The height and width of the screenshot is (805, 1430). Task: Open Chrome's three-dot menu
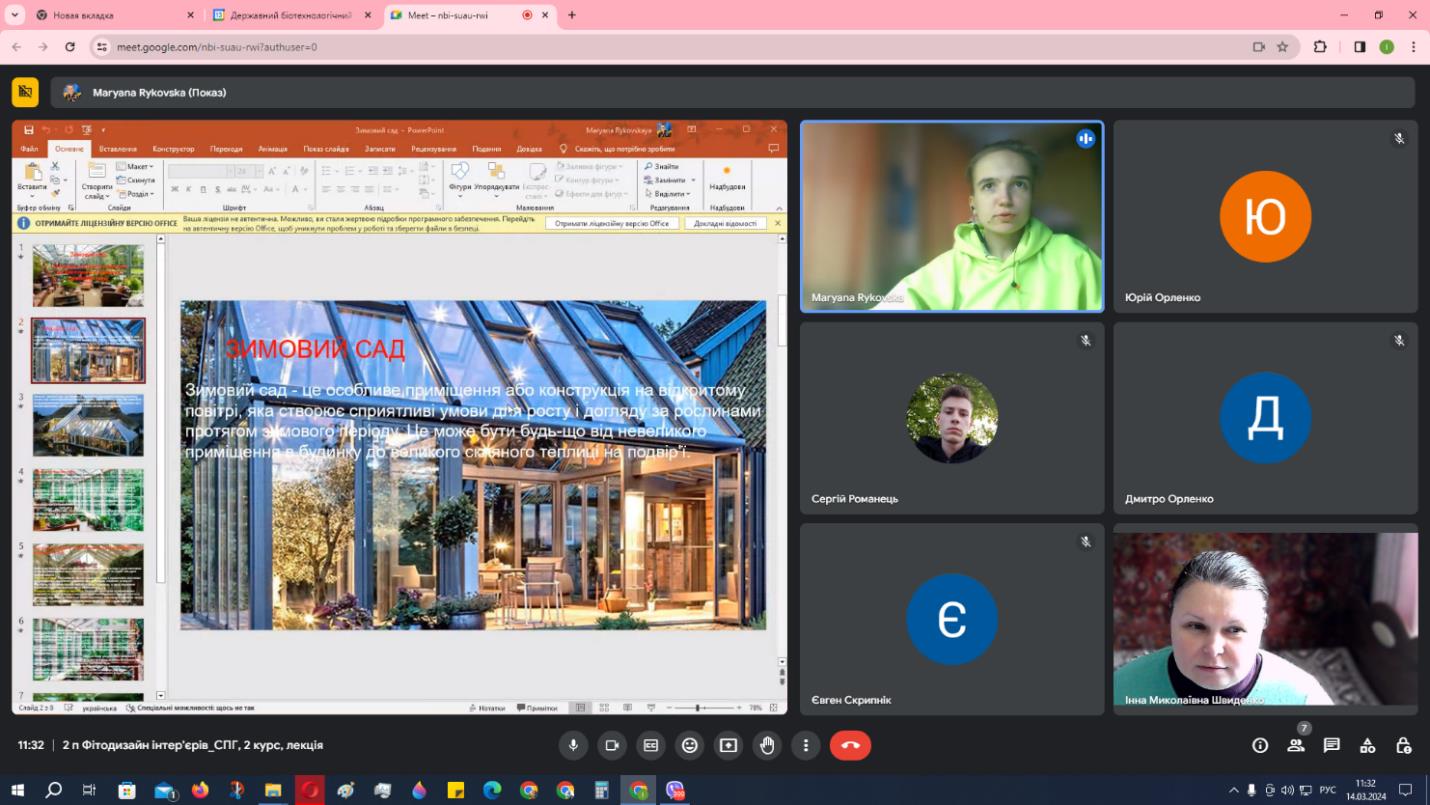tap(1413, 47)
